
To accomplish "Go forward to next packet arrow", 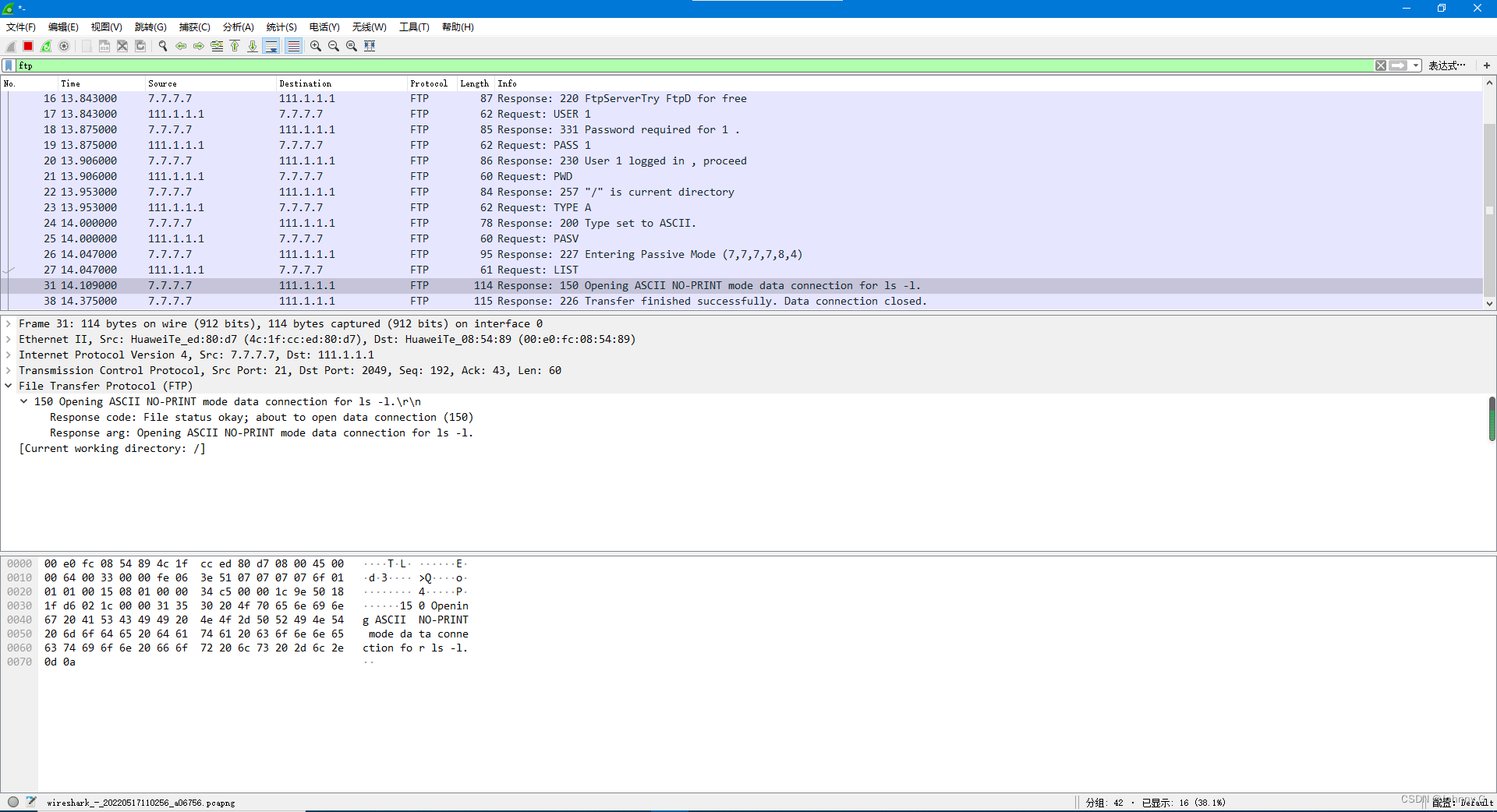I will click(x=199, y=46).
